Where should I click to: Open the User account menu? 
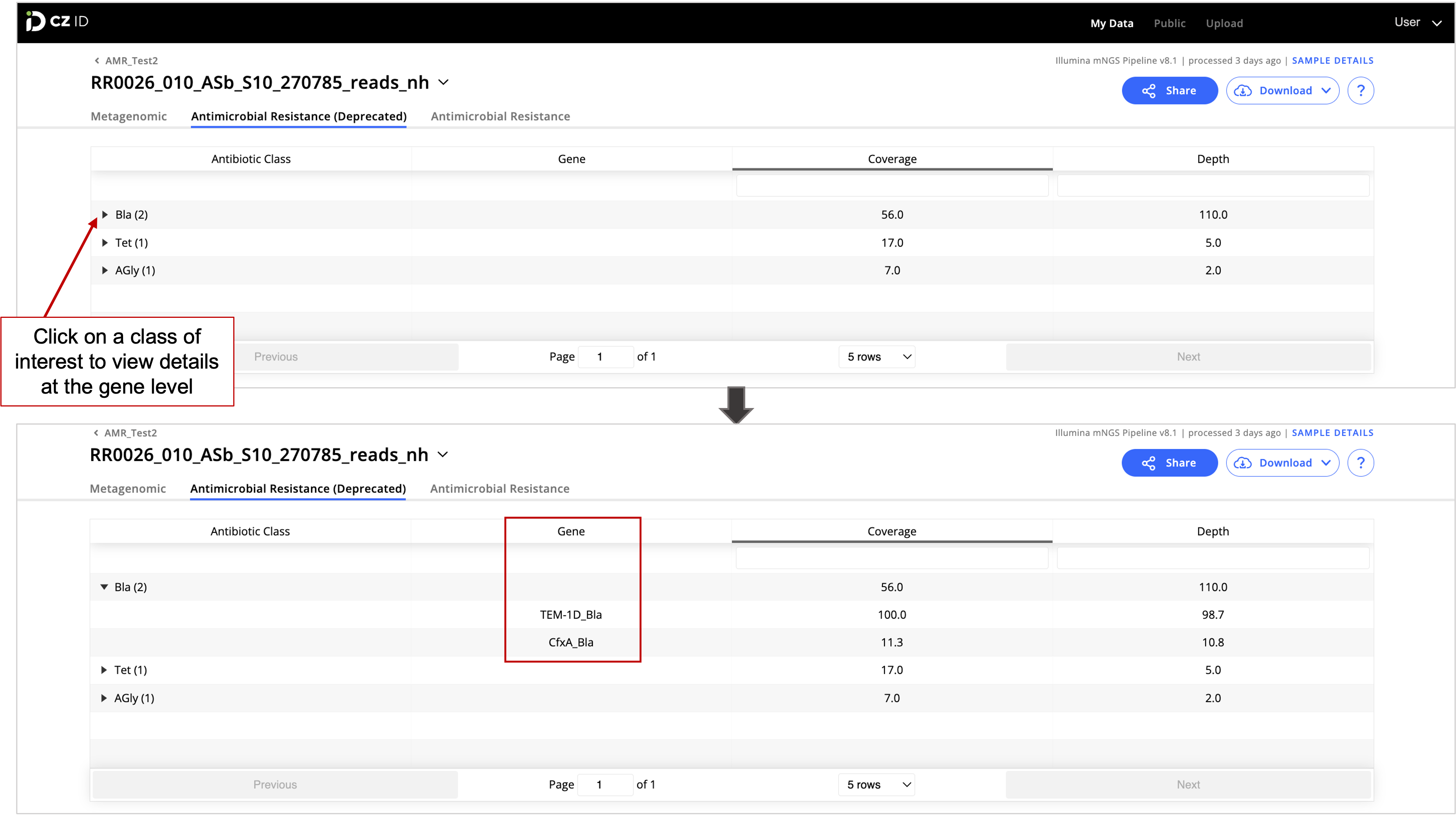1419,23
